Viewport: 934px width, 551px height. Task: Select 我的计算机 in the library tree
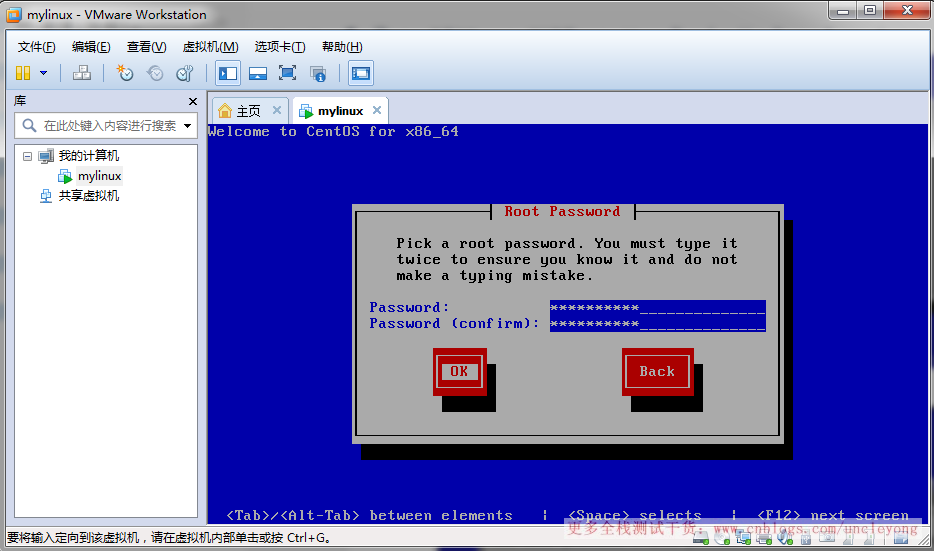tap(89, 156)
